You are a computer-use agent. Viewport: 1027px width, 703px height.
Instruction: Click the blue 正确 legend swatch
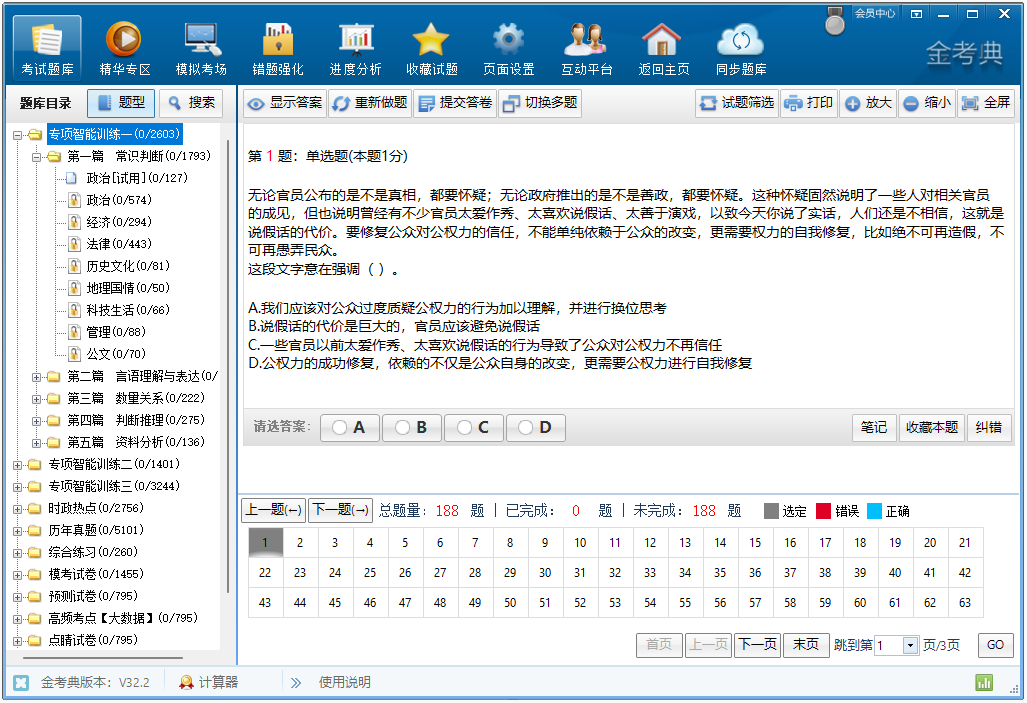pyautogui.click(x=874, y=511)
